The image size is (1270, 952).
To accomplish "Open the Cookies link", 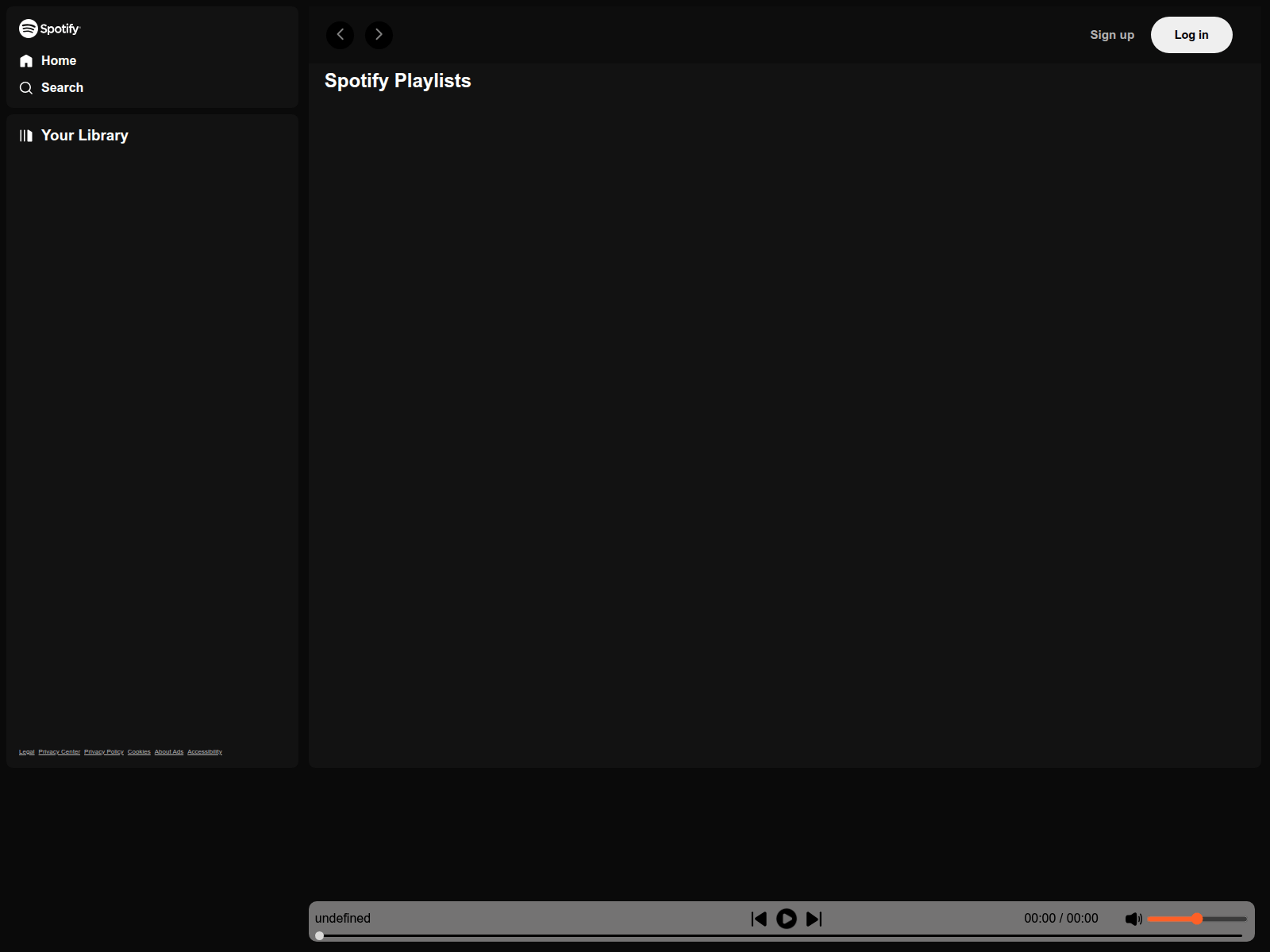I will pyautogui.click(x=139, y=752).
